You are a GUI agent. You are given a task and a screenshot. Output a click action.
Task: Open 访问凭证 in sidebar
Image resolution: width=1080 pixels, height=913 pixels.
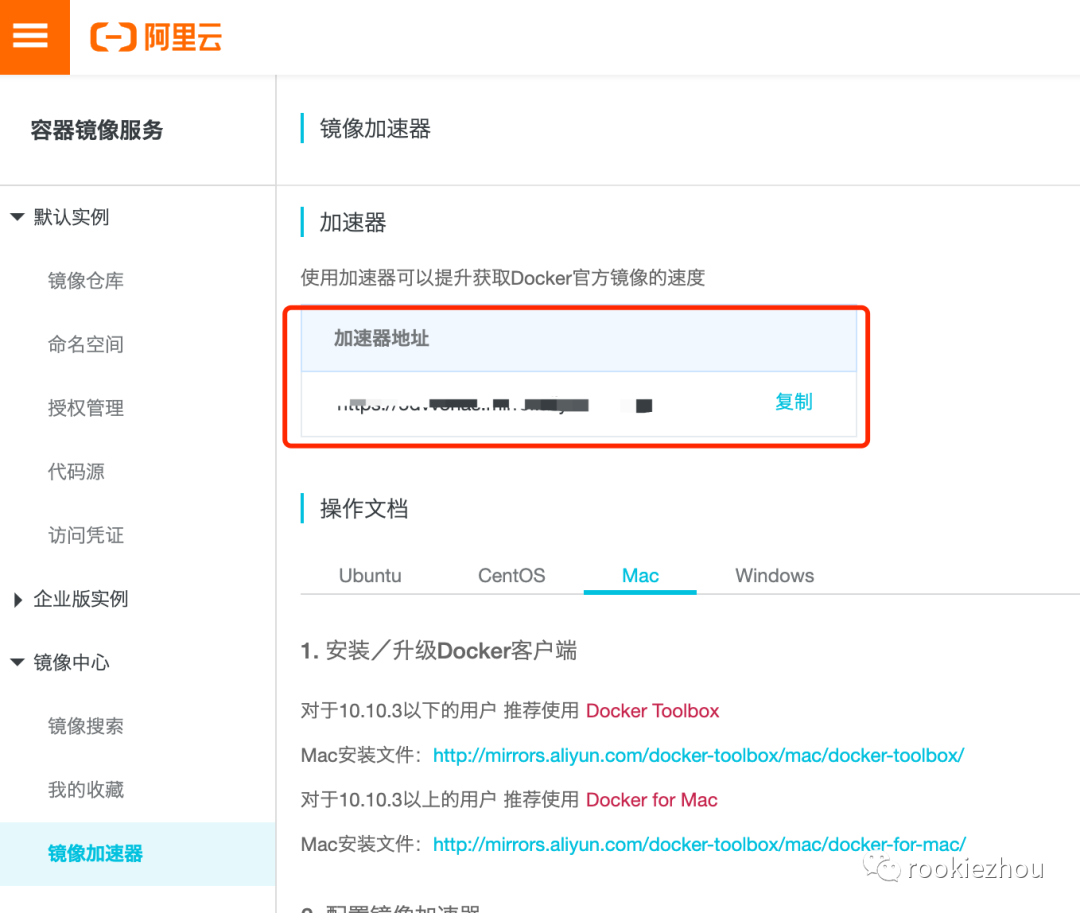(86, 535)
